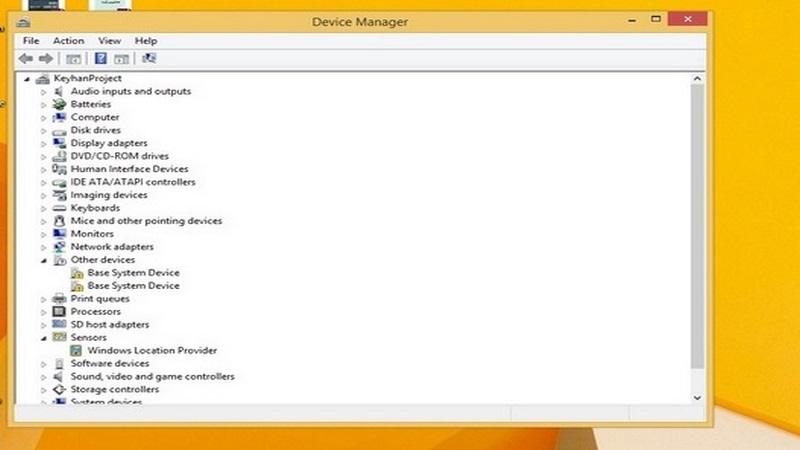Click the SD host adapters icon
This screenshot has height=450, width=800.
(59, 324)
